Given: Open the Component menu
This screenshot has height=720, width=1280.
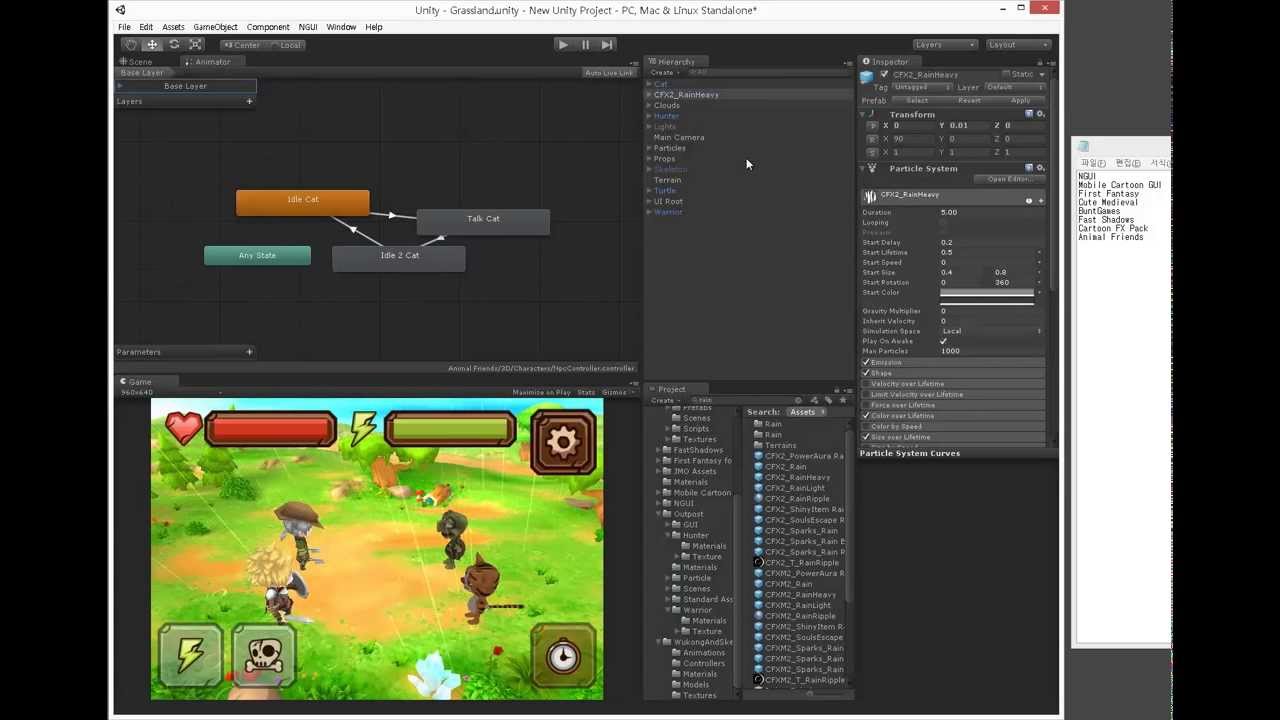Looking at the screenshot, I should [268, 27].
